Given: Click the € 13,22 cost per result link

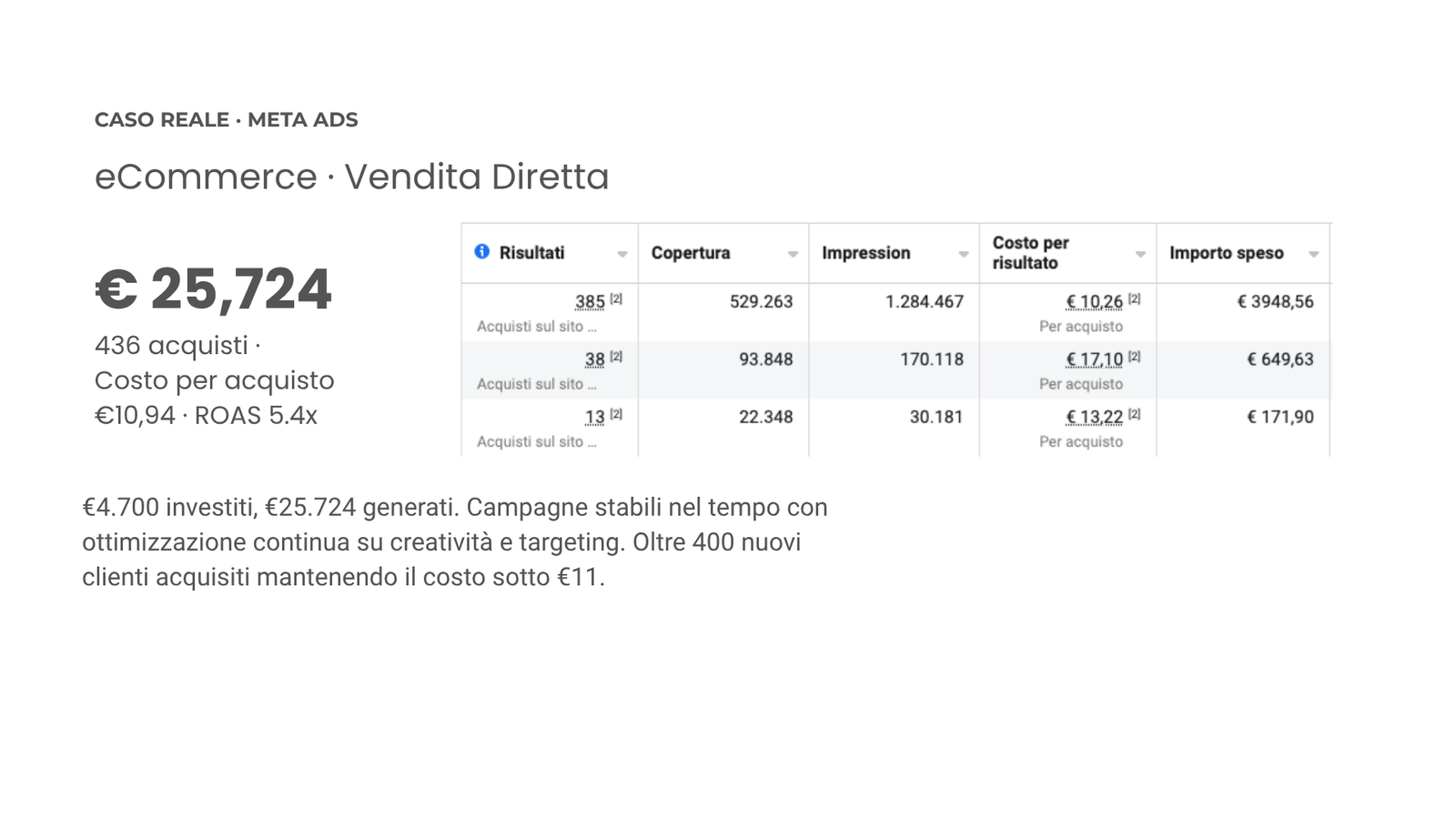Looking at the screenshot, I should [1094, 417].
